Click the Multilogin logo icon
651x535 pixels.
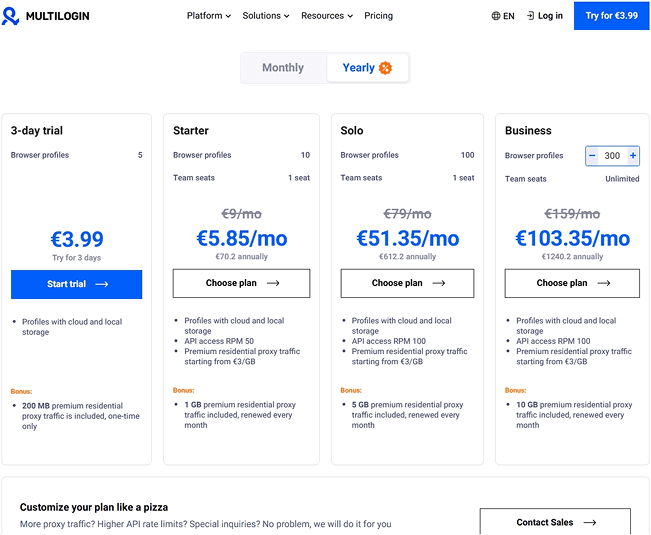(x=10, y=16)
